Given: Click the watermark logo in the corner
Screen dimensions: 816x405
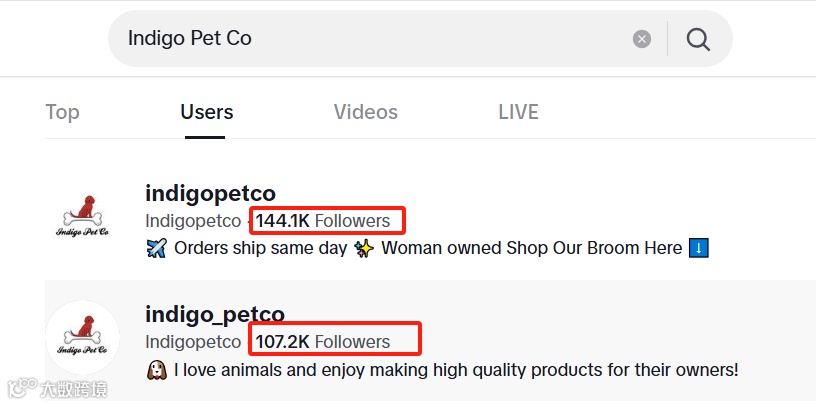Looking at the screenshot, I should pyautogui.click(x=56, y=388).
